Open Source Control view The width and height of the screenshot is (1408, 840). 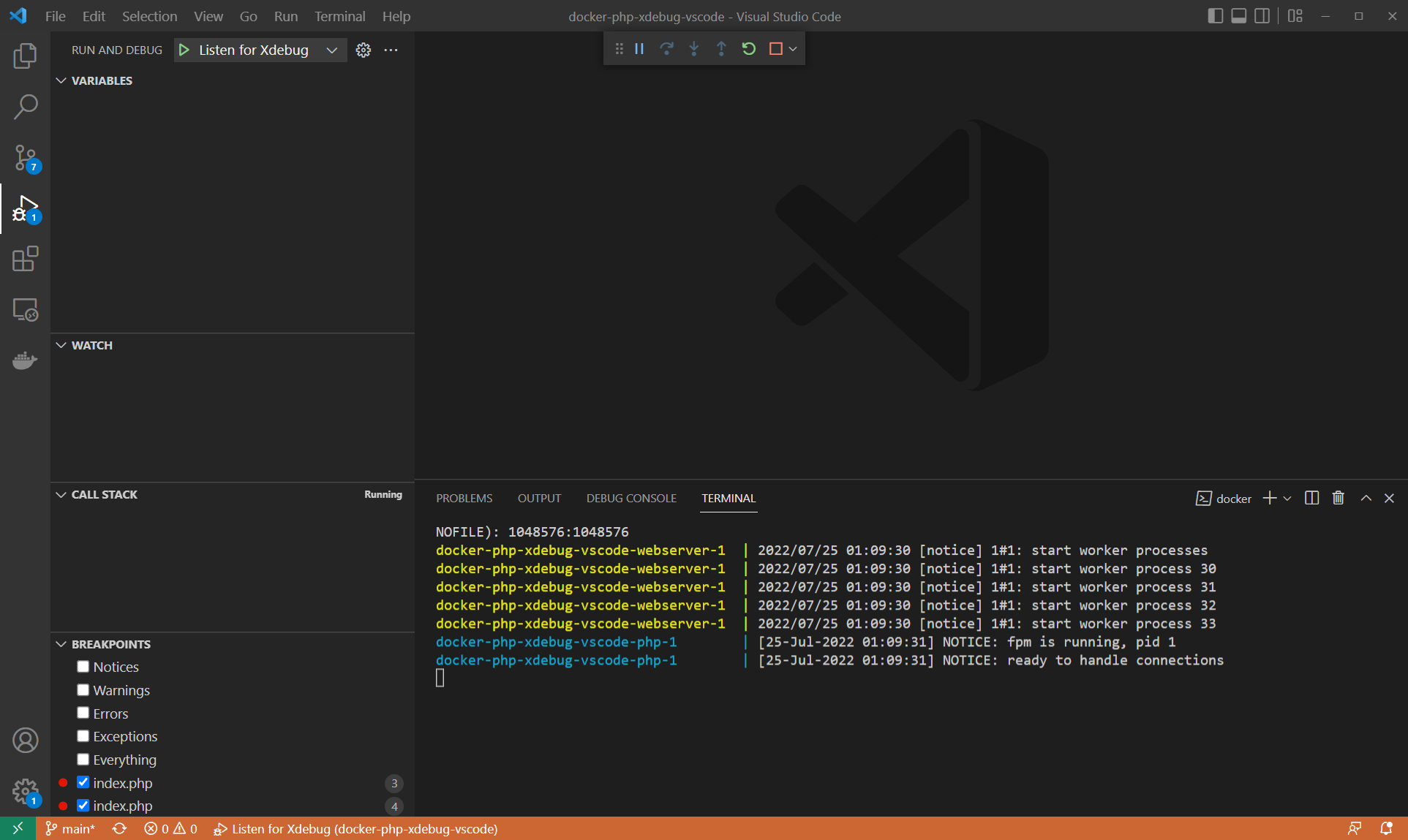pyautogui.click(x=25, y=157)
